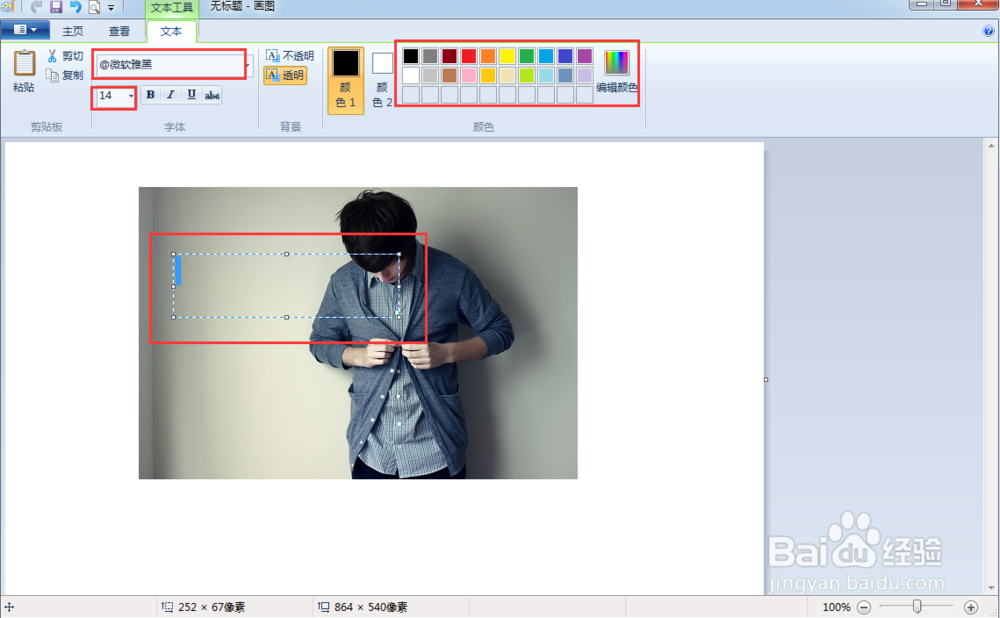Select 颜色 1 foreground color button
1000x618 pixels.
(x=346, y=80)
